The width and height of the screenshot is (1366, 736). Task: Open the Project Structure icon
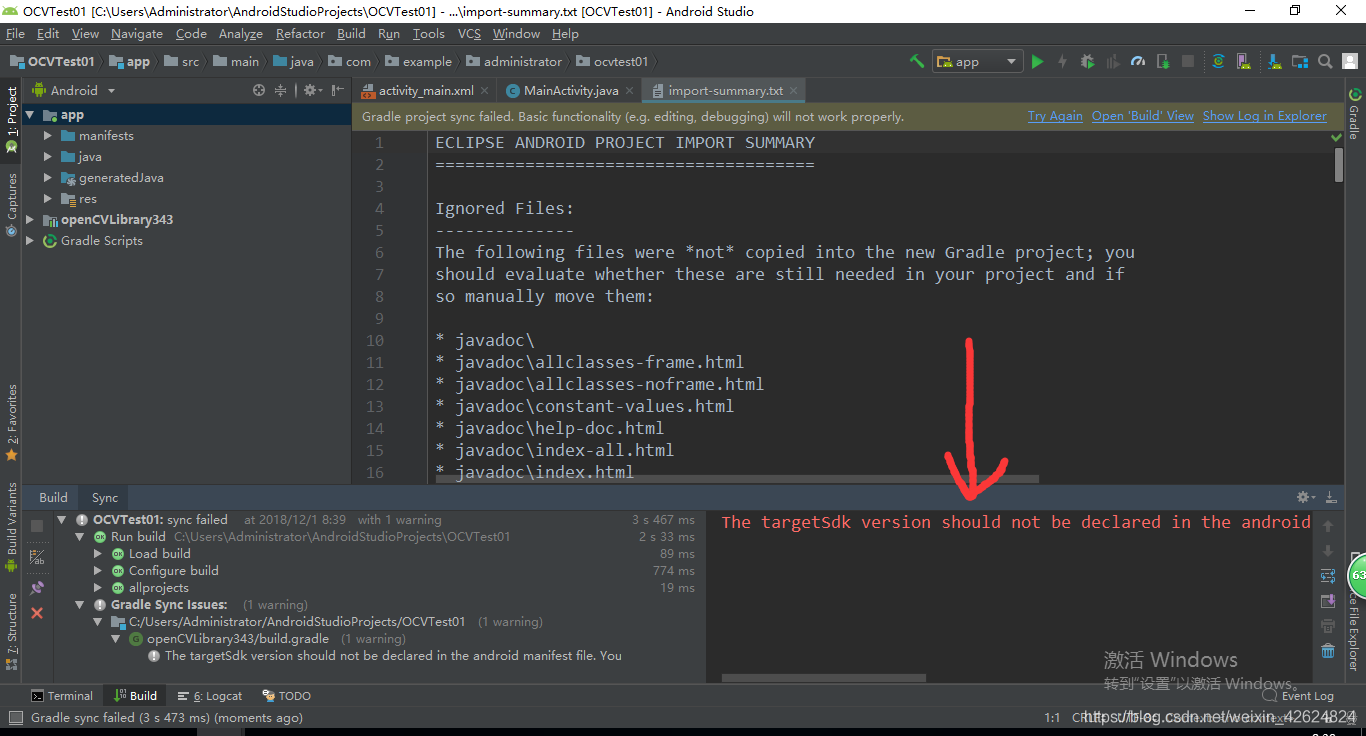pos(1298,61)
